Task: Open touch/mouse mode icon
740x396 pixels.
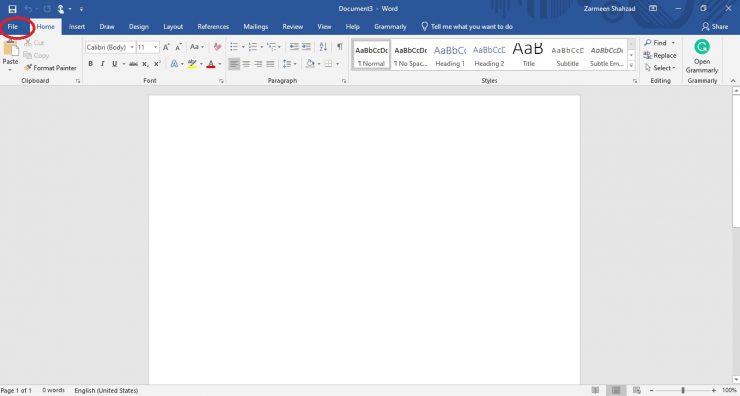Action: click(x=61, y=8)
